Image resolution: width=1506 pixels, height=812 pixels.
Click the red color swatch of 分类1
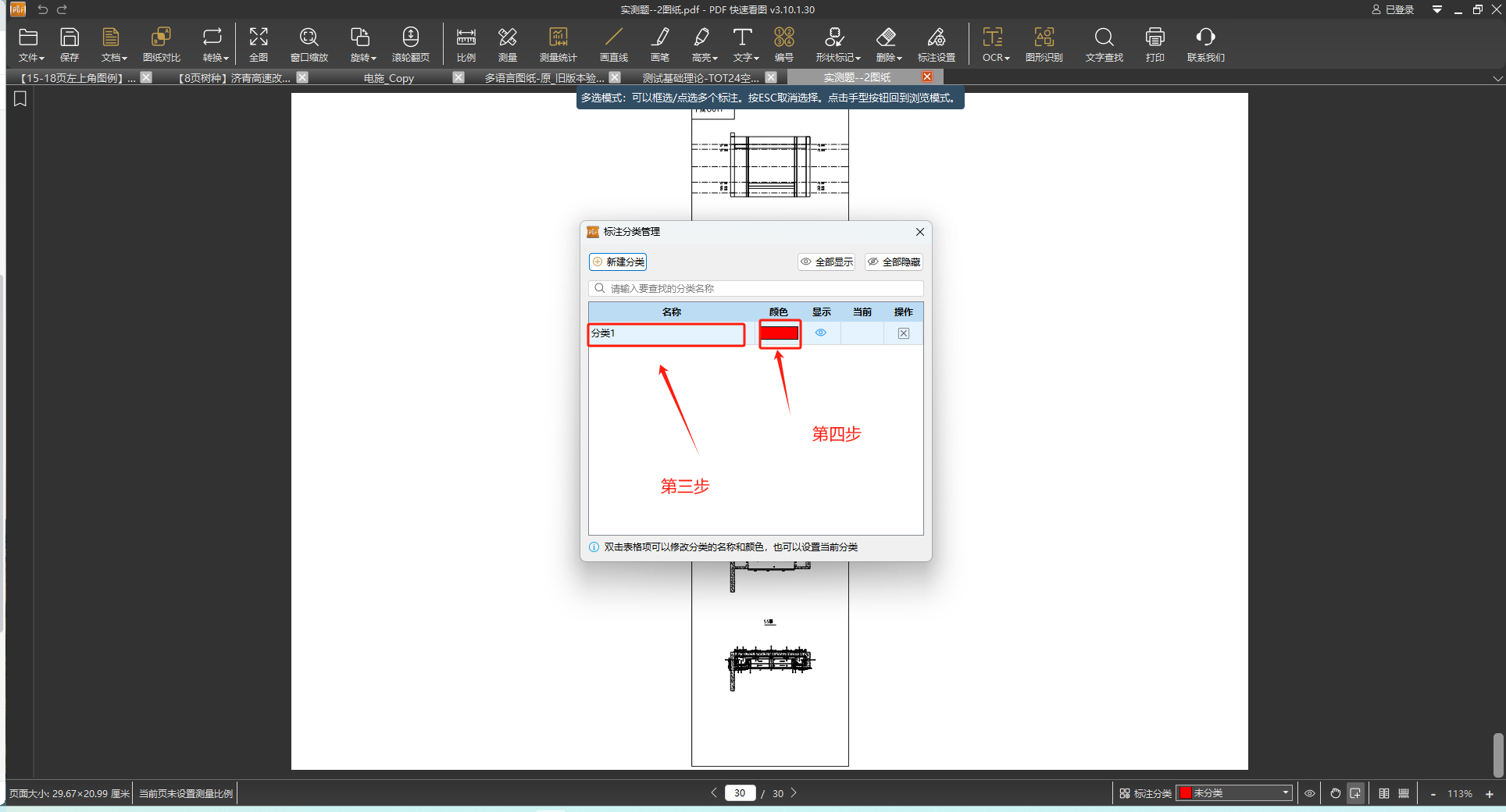(x=780, y=333)
